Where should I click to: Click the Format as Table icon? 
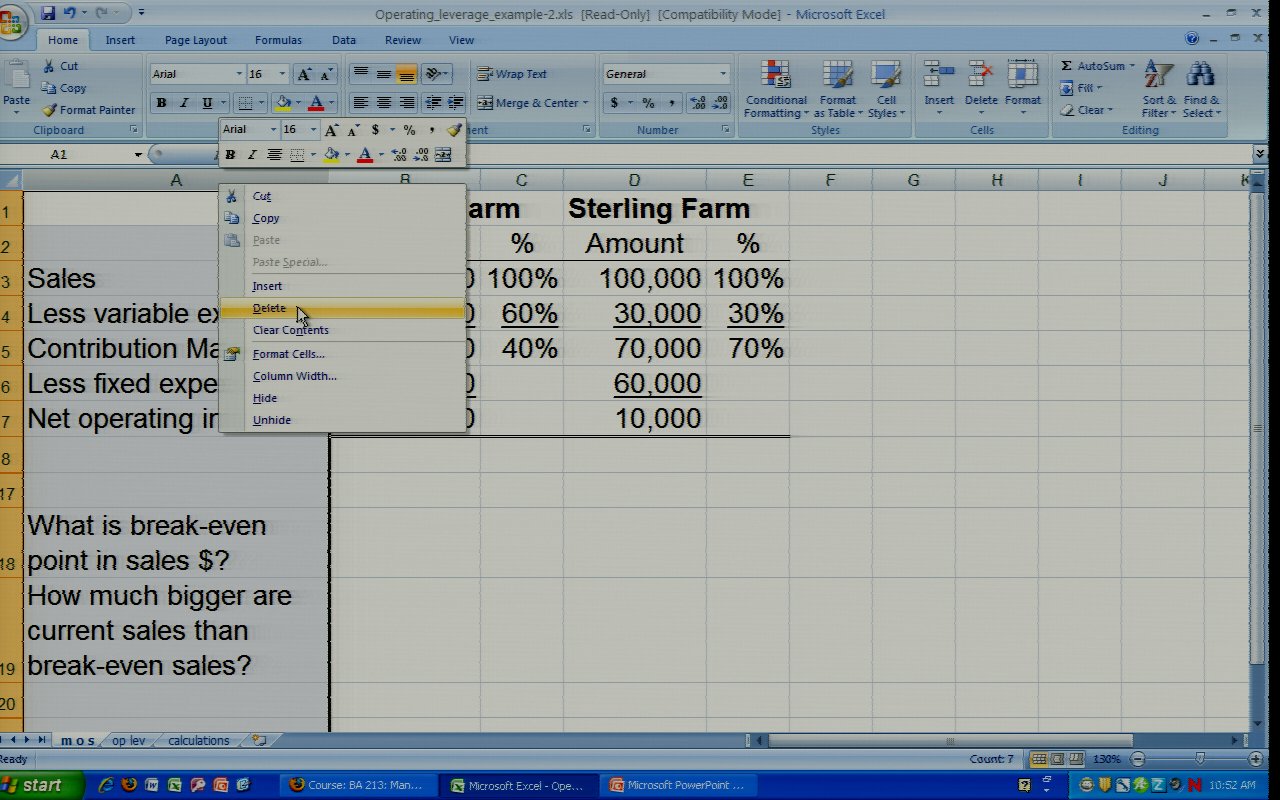click(837, 90)
